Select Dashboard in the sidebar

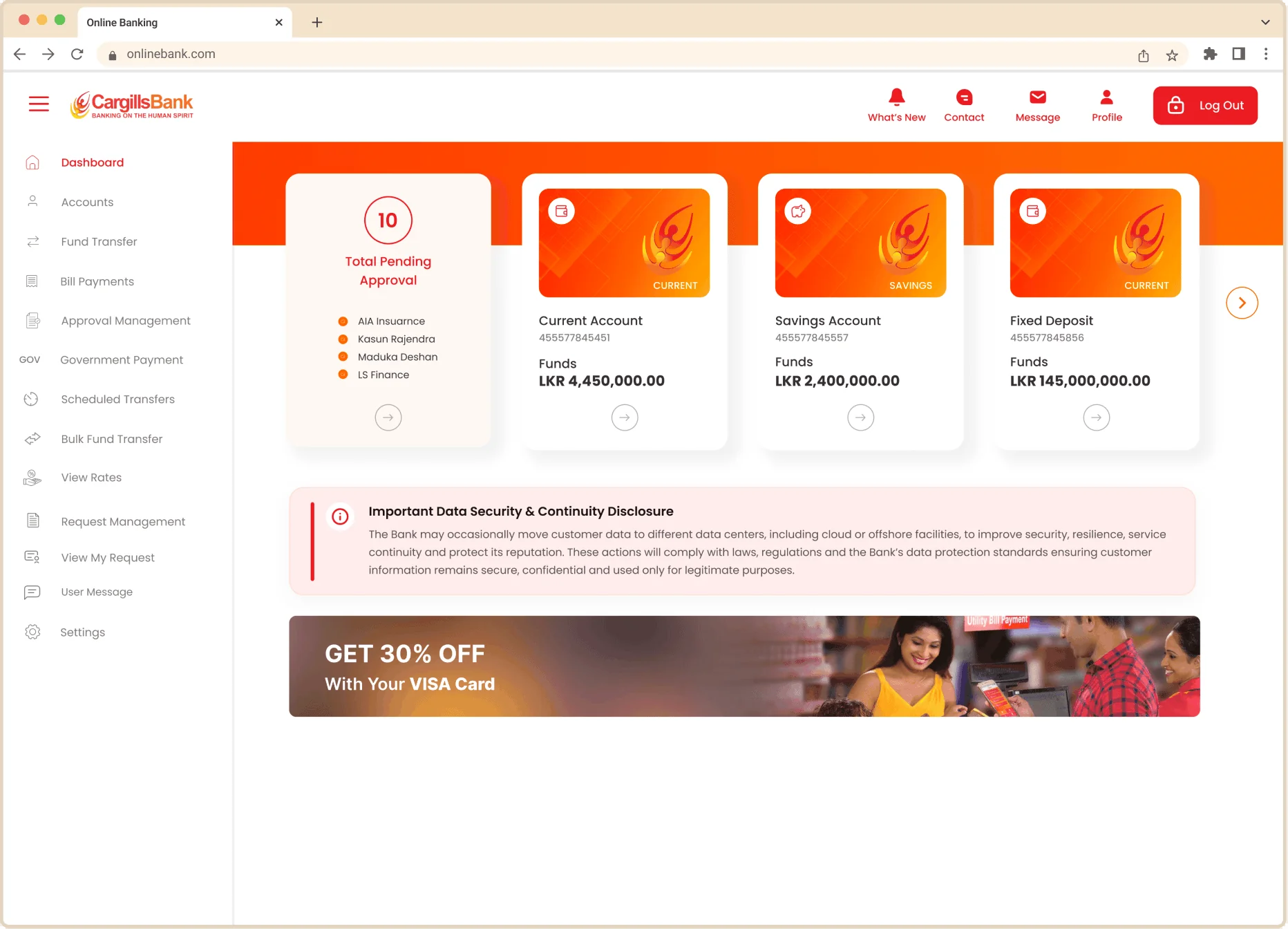[x=92, y=162]
